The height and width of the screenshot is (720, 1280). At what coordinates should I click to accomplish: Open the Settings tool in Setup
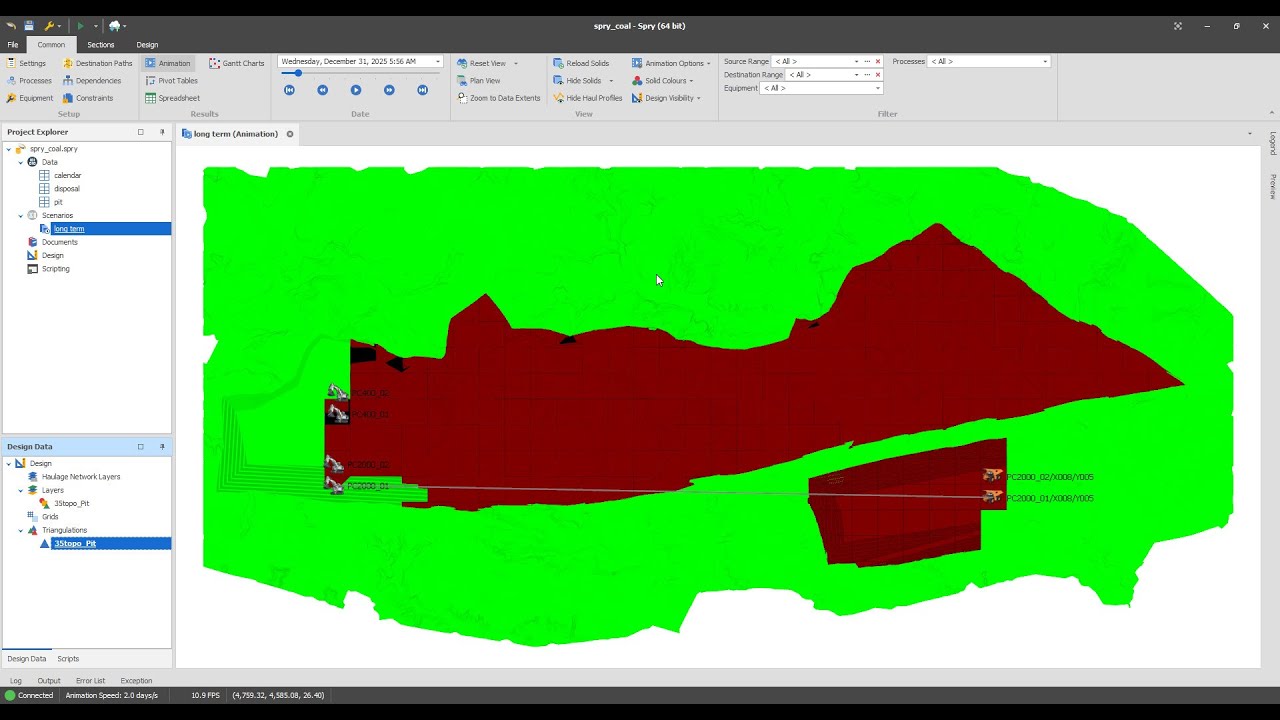(26, 63)
